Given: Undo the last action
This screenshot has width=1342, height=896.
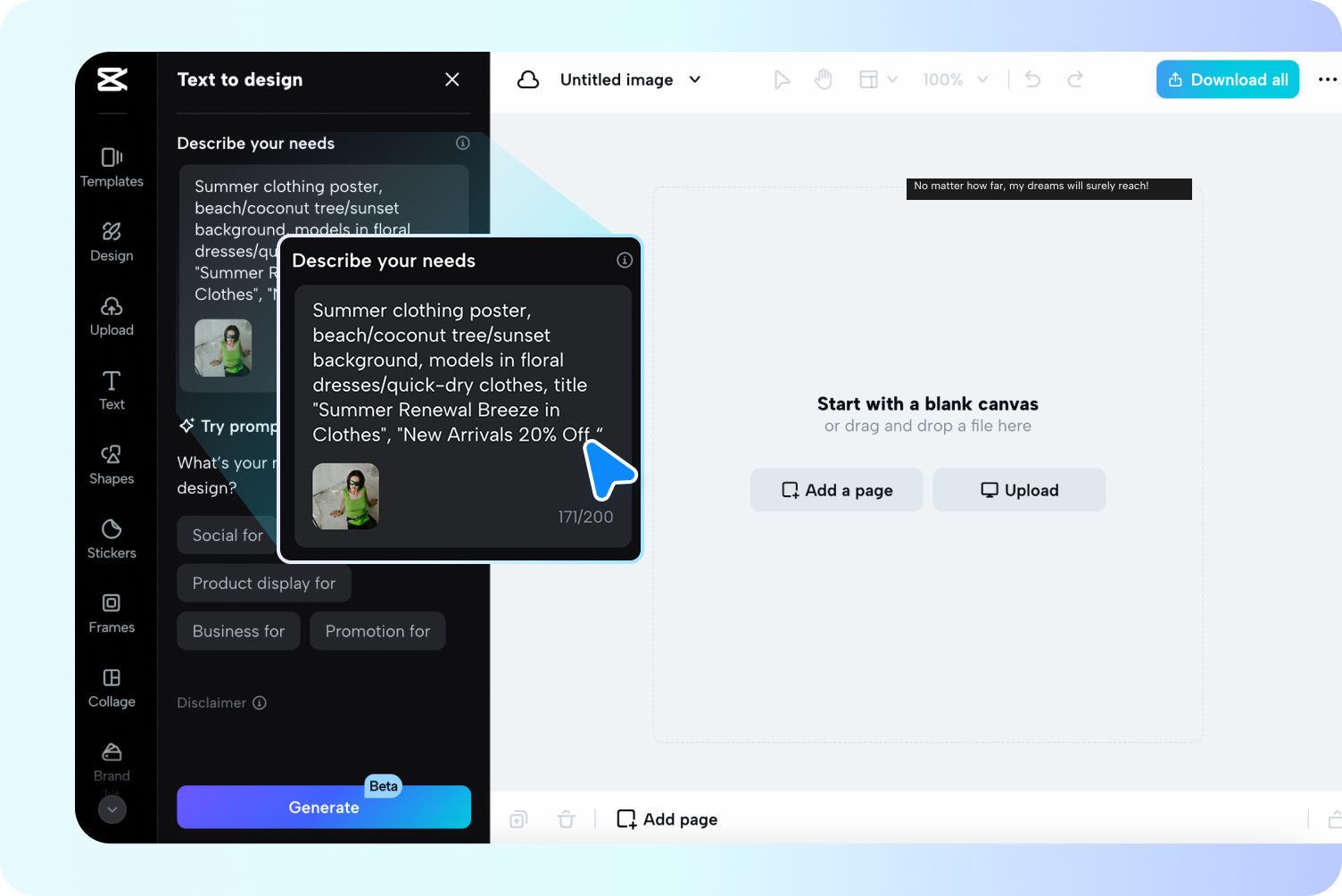Looking at the screenshot, I should (x=1032, y=79).
